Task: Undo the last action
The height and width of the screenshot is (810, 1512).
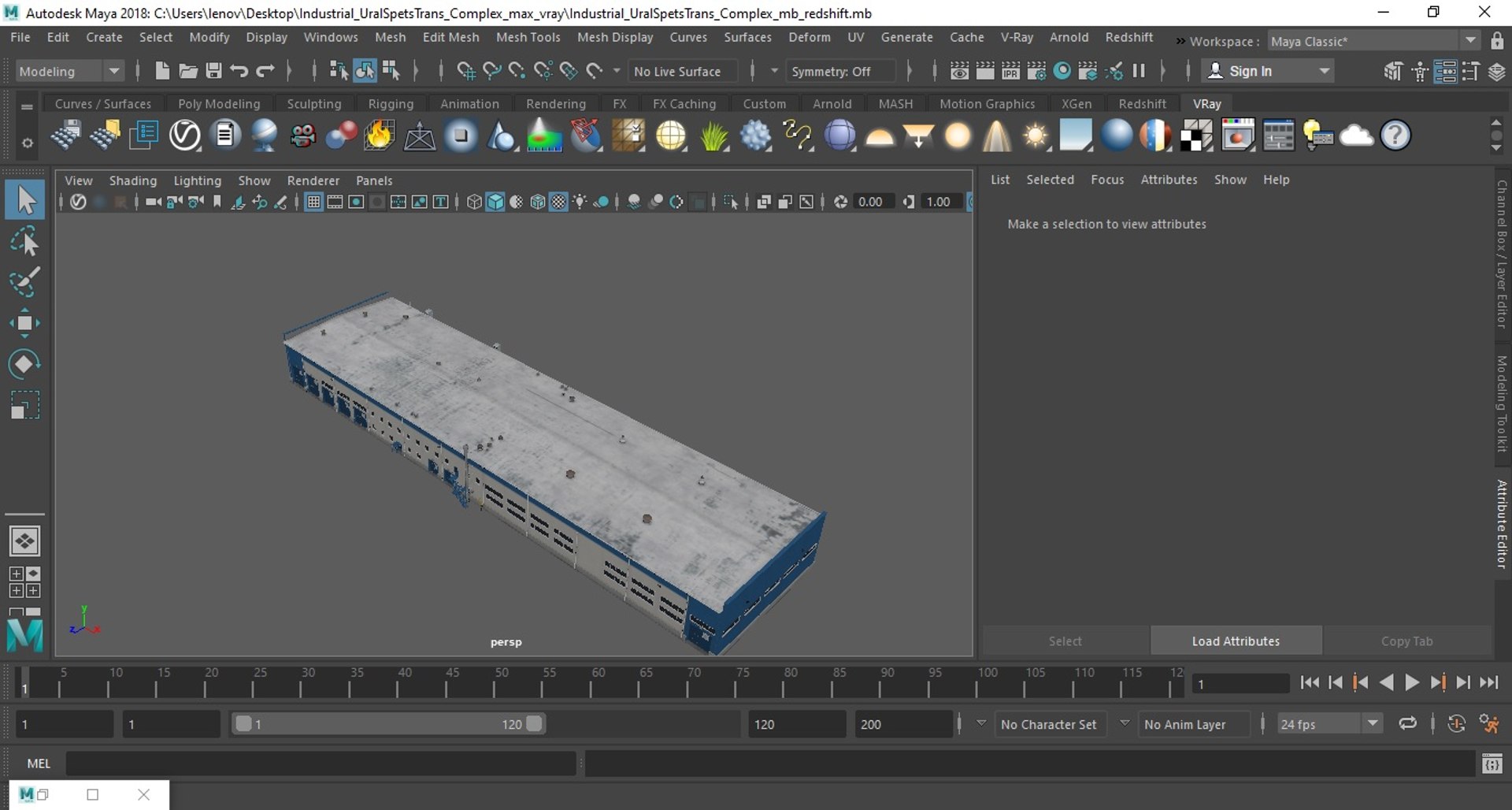Action: (x=239, y=71)
